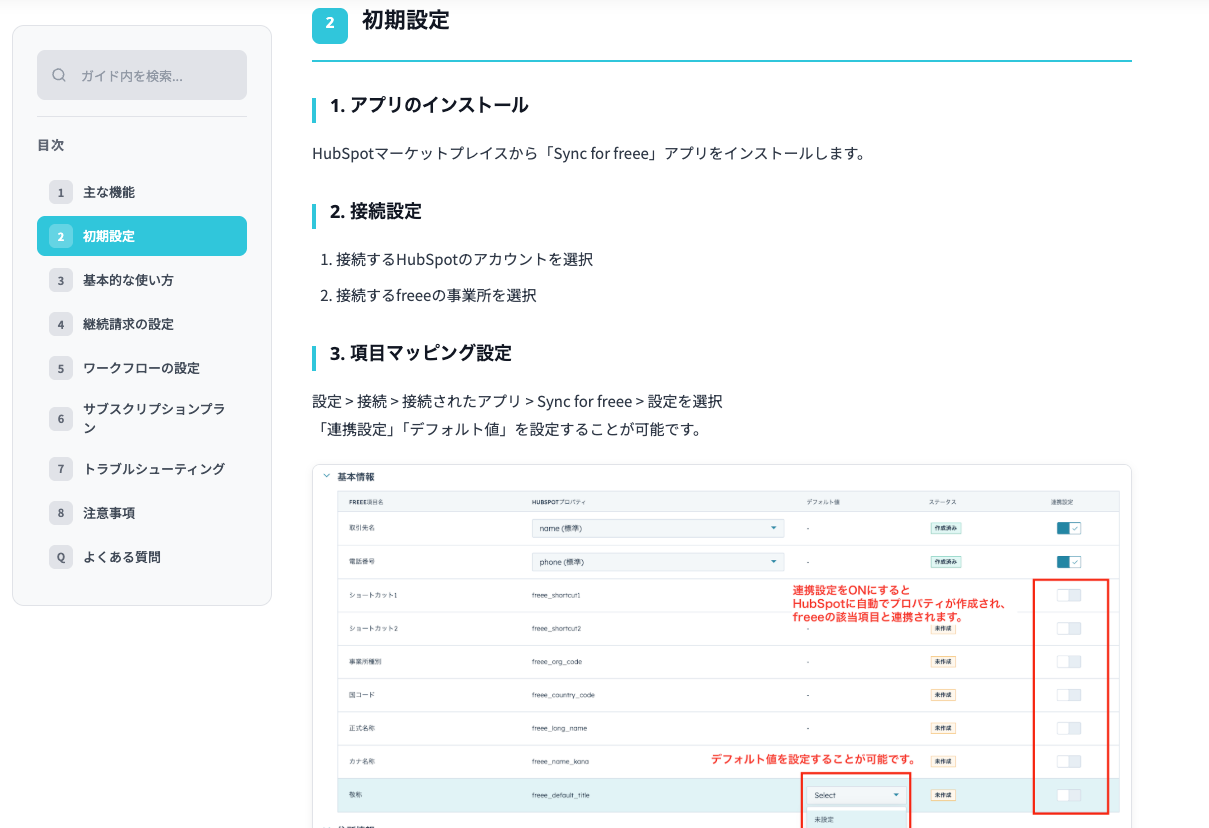Click 未作成 badge in 敬称 row
The width and height of the screenshot is (1209, 828).
click(x=943, y=795)
